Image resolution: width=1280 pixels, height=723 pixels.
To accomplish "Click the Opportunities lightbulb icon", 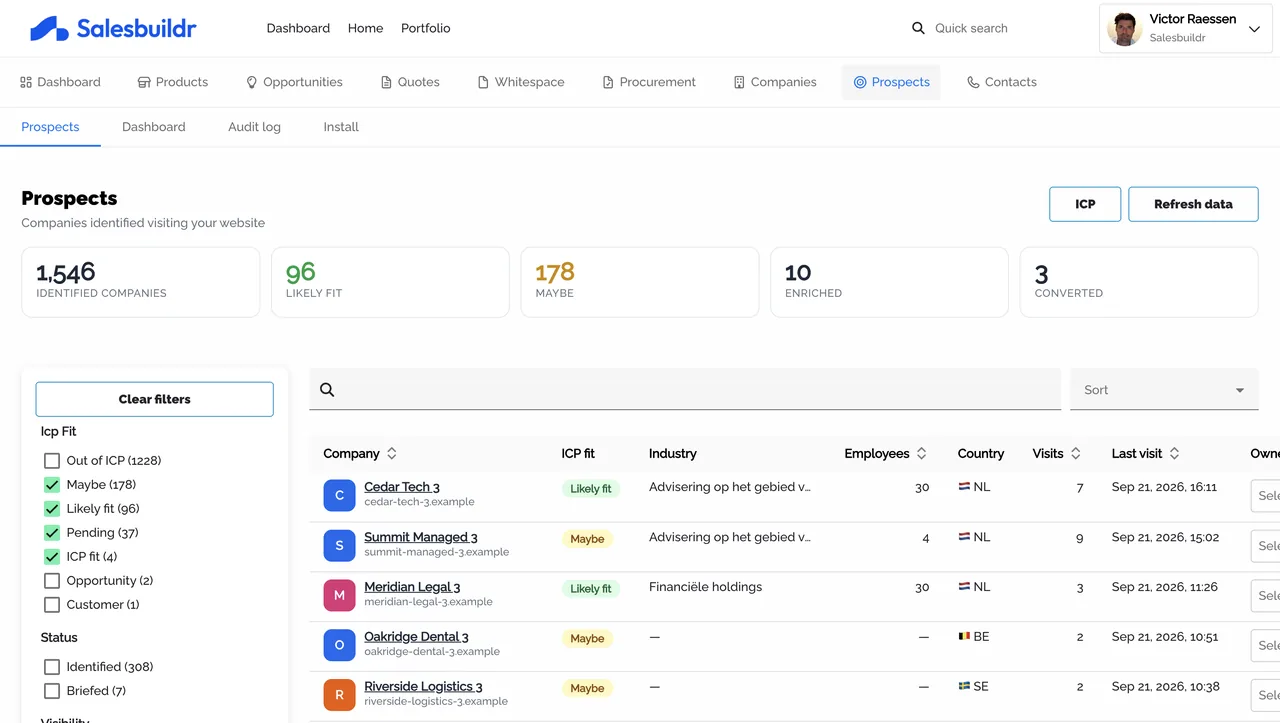I will [252, 82].
